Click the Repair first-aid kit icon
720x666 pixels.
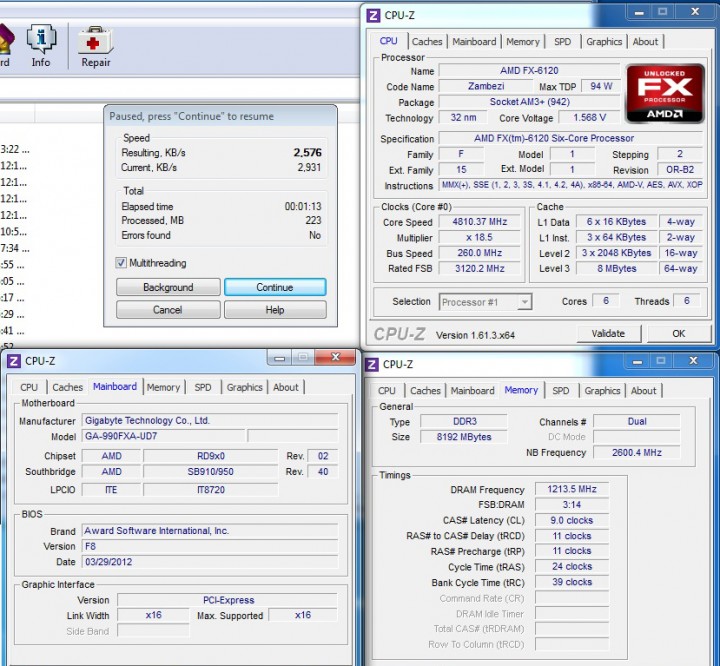[x=96, y=46]
